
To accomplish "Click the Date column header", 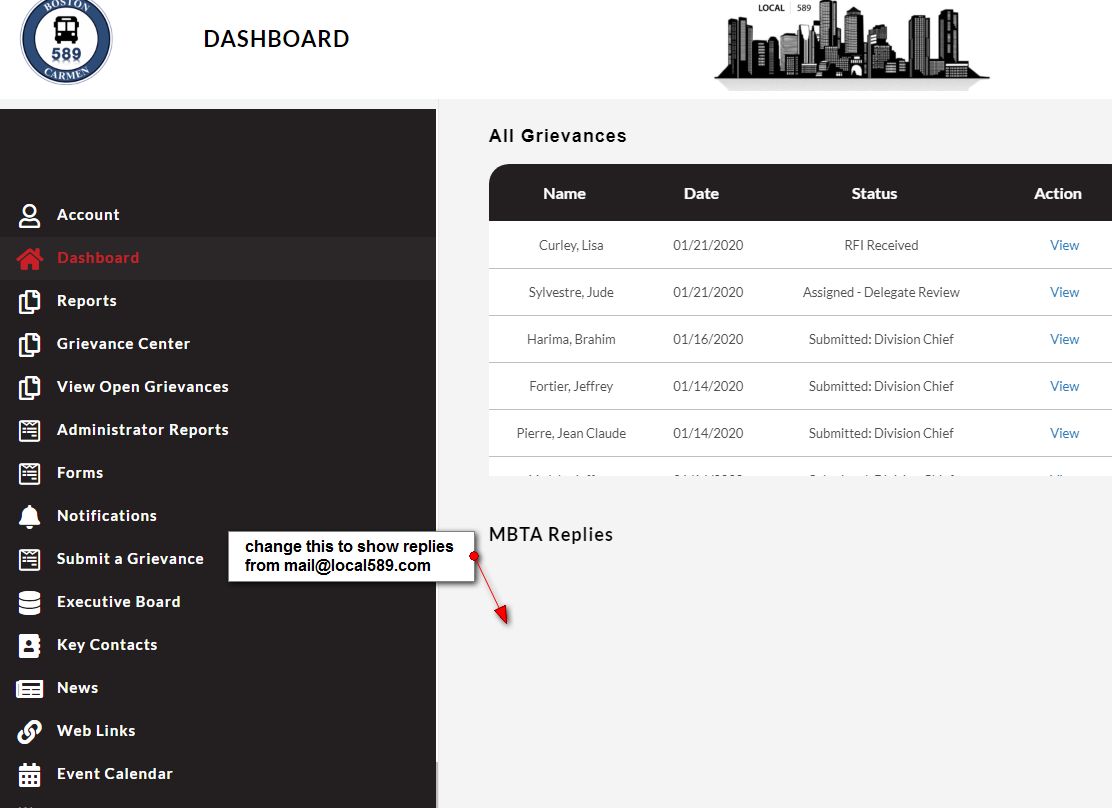I will (x=701, y=194).
